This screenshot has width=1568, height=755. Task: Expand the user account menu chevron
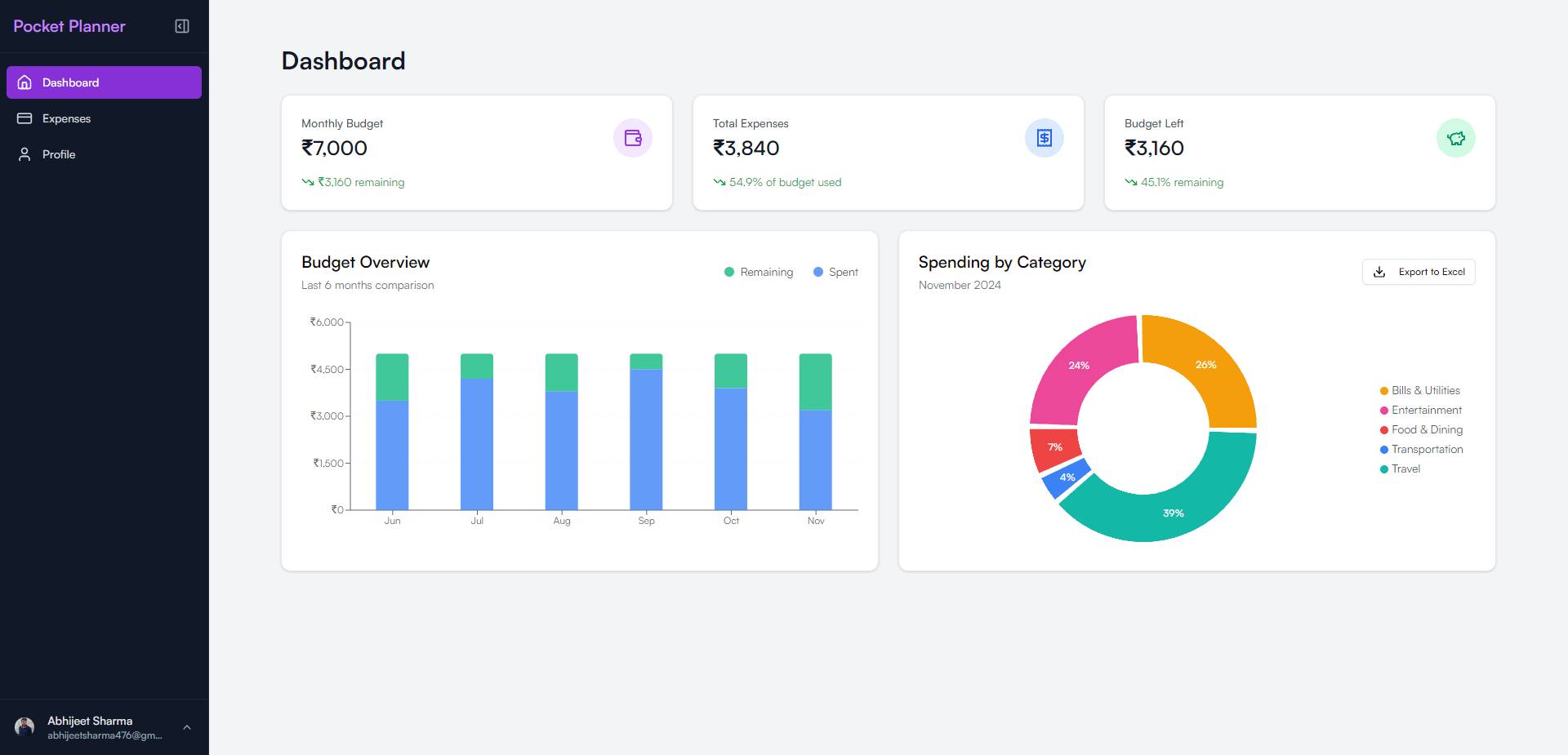187,727
